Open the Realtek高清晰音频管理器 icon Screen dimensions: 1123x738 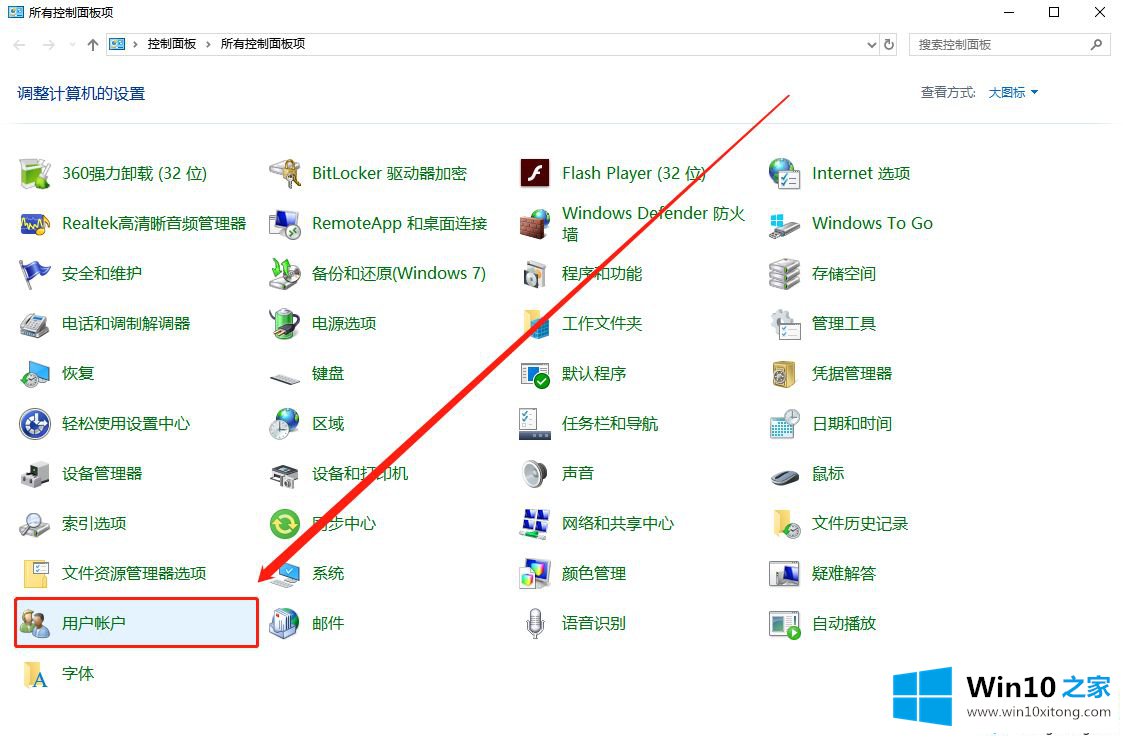tap(34, 224)
